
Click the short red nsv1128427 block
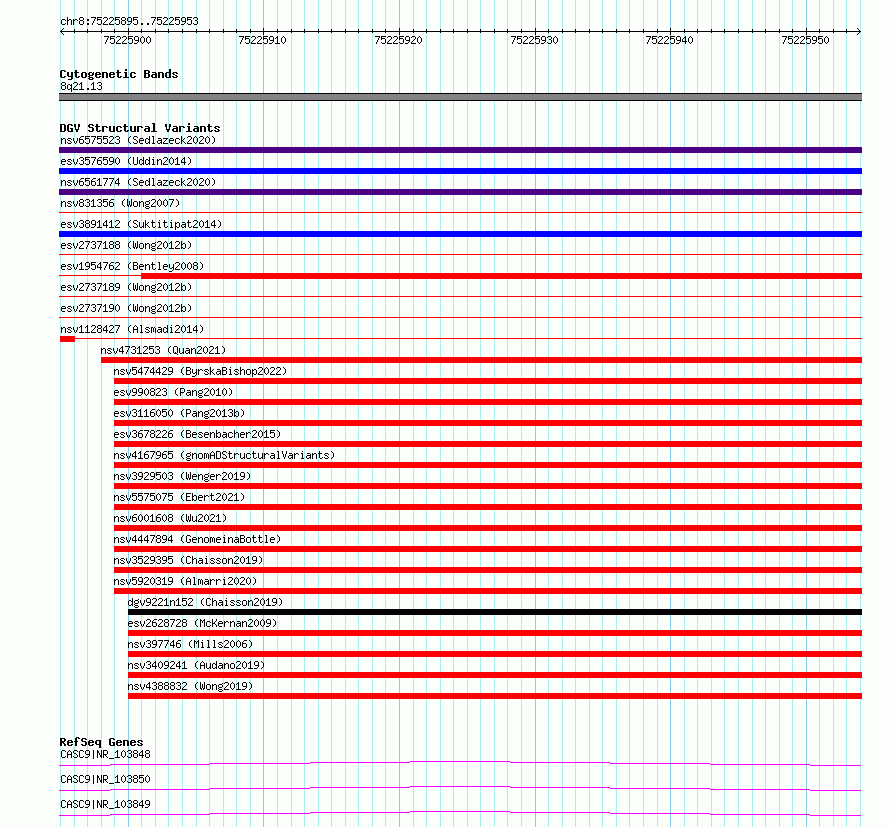67,339
